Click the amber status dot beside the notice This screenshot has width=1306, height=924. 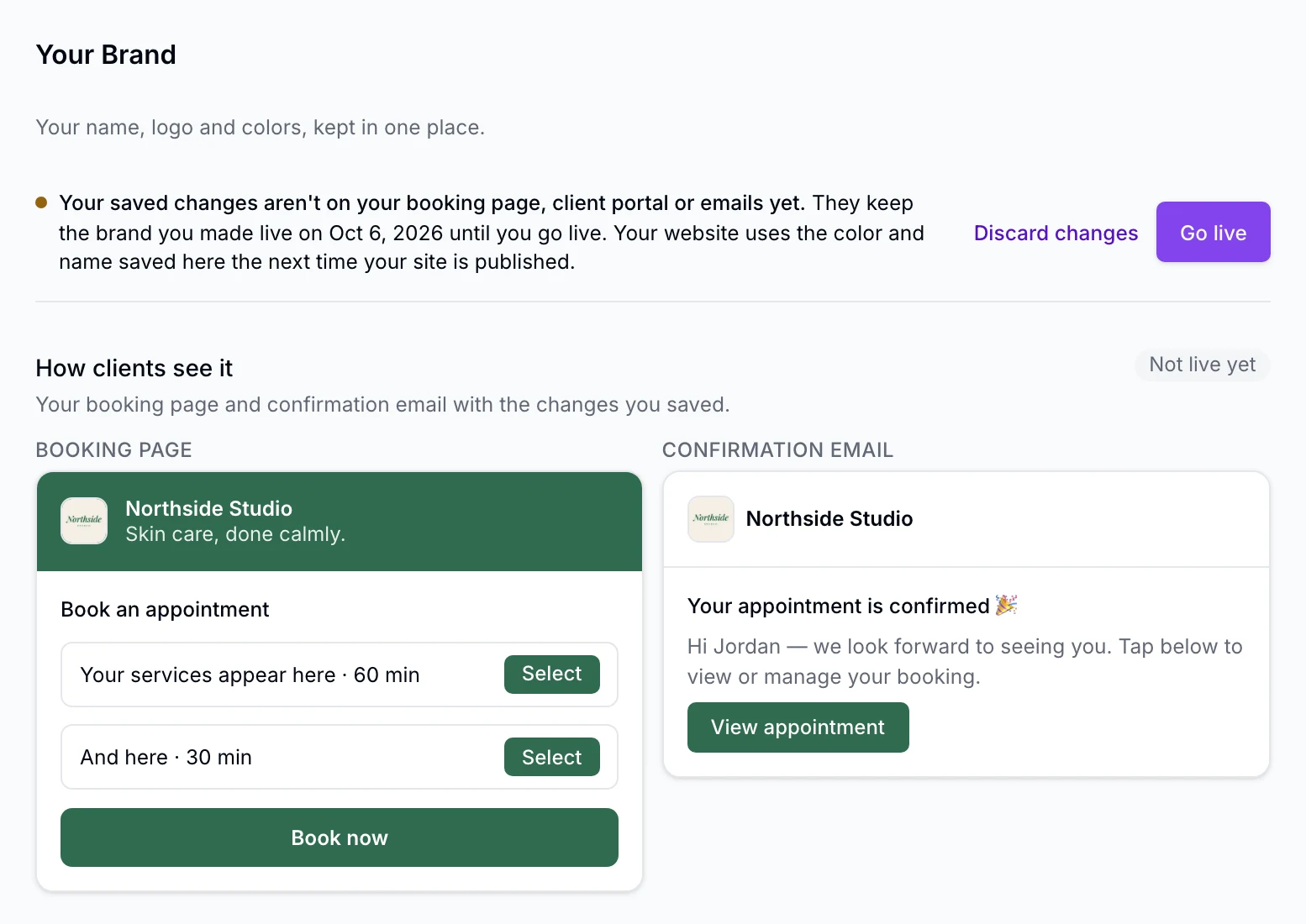tap(41, 202)
